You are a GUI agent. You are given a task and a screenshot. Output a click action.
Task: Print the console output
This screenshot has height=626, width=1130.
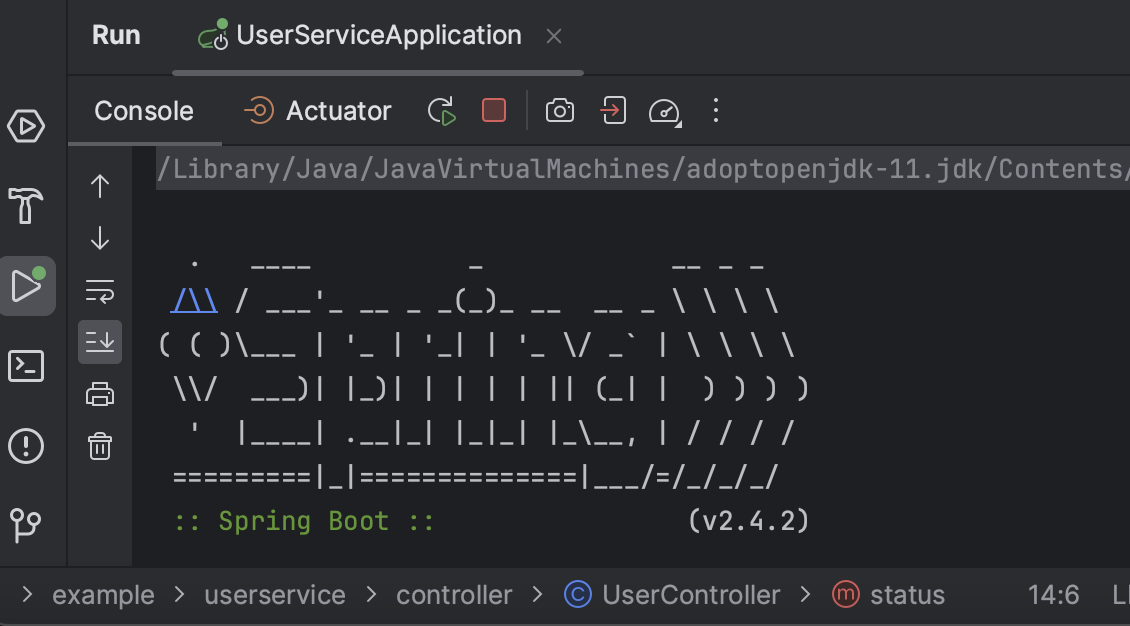(x=100, y=394)
